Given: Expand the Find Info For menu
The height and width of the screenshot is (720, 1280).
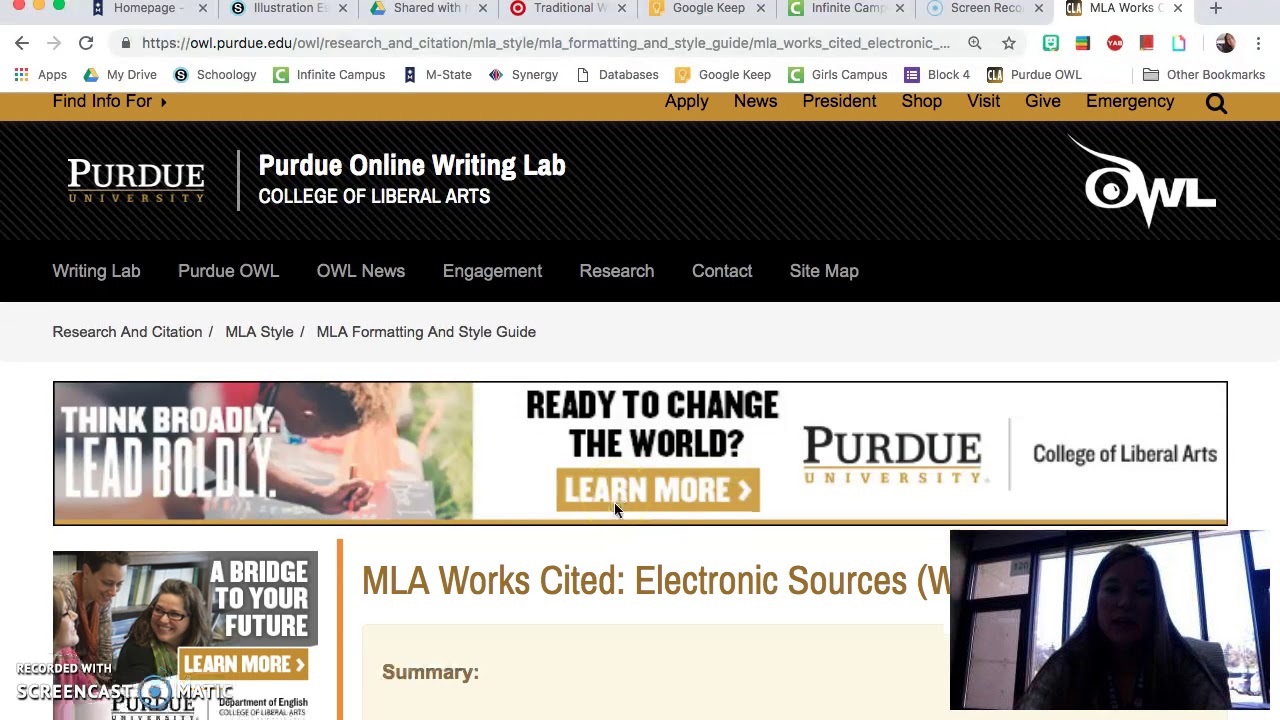Looking at the screenshot, I should 109,101.
